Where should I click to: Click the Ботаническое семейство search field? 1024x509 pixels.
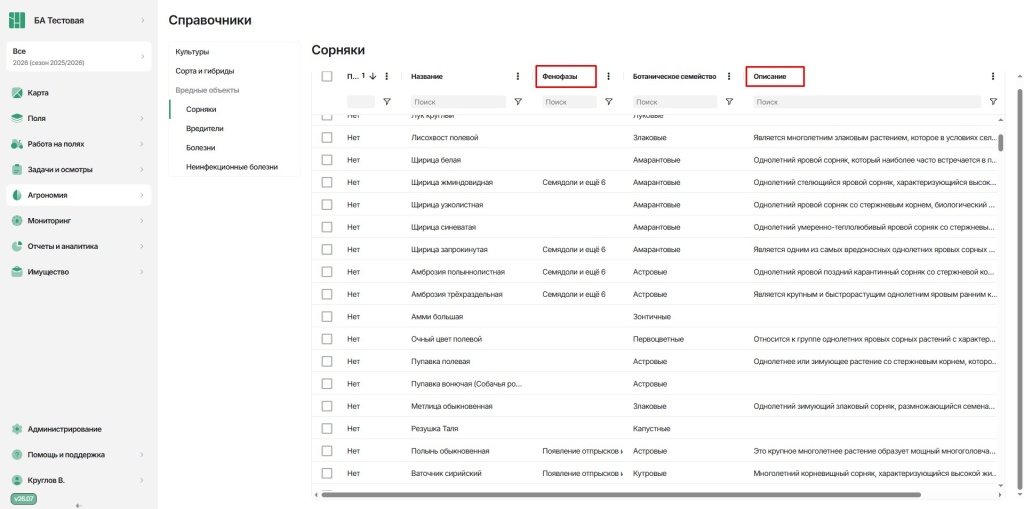click(x=675, y=102)
